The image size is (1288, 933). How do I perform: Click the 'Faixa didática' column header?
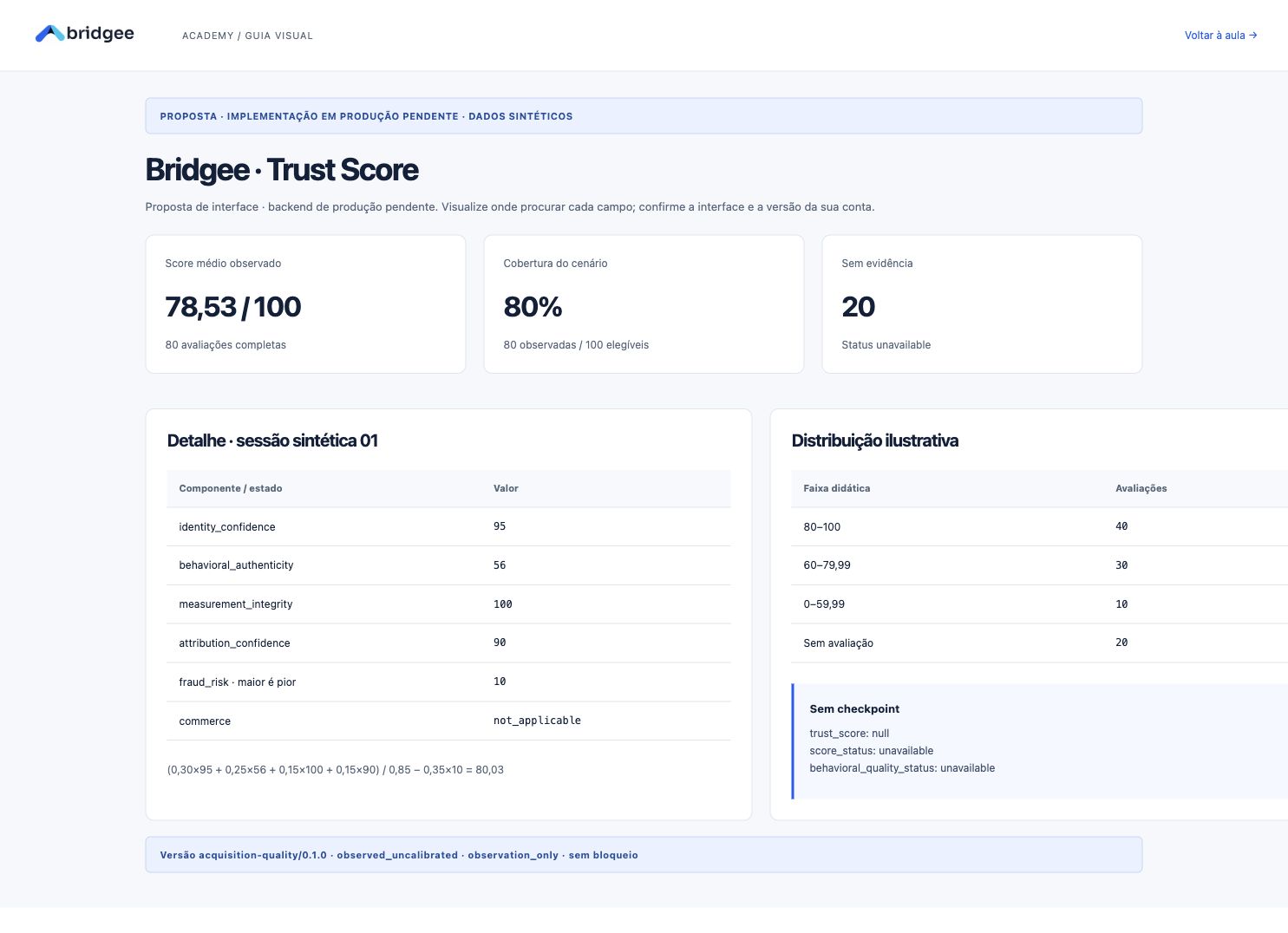pos(837,488)
